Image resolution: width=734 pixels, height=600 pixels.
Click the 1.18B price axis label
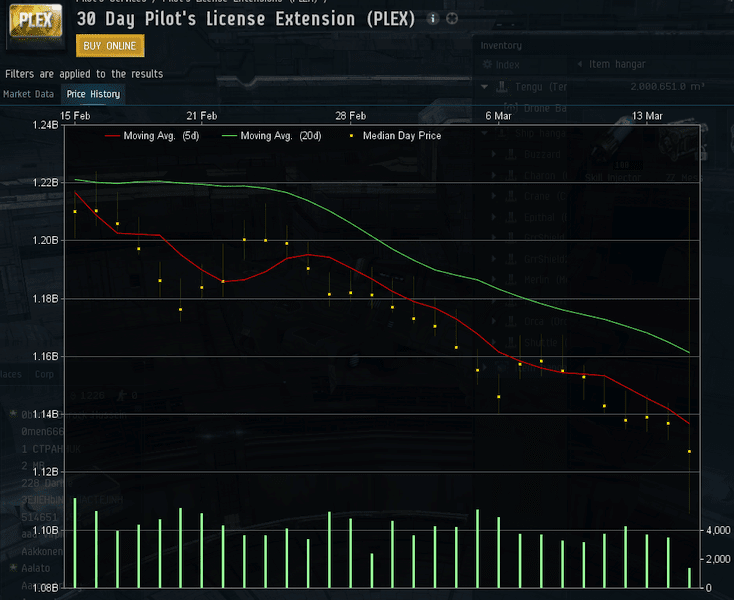[45, 298]
